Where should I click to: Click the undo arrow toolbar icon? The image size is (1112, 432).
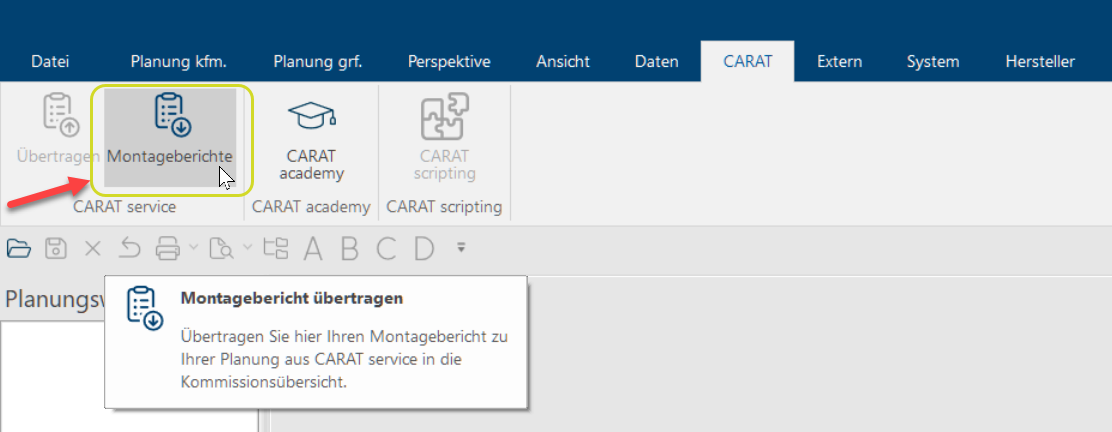129,248
